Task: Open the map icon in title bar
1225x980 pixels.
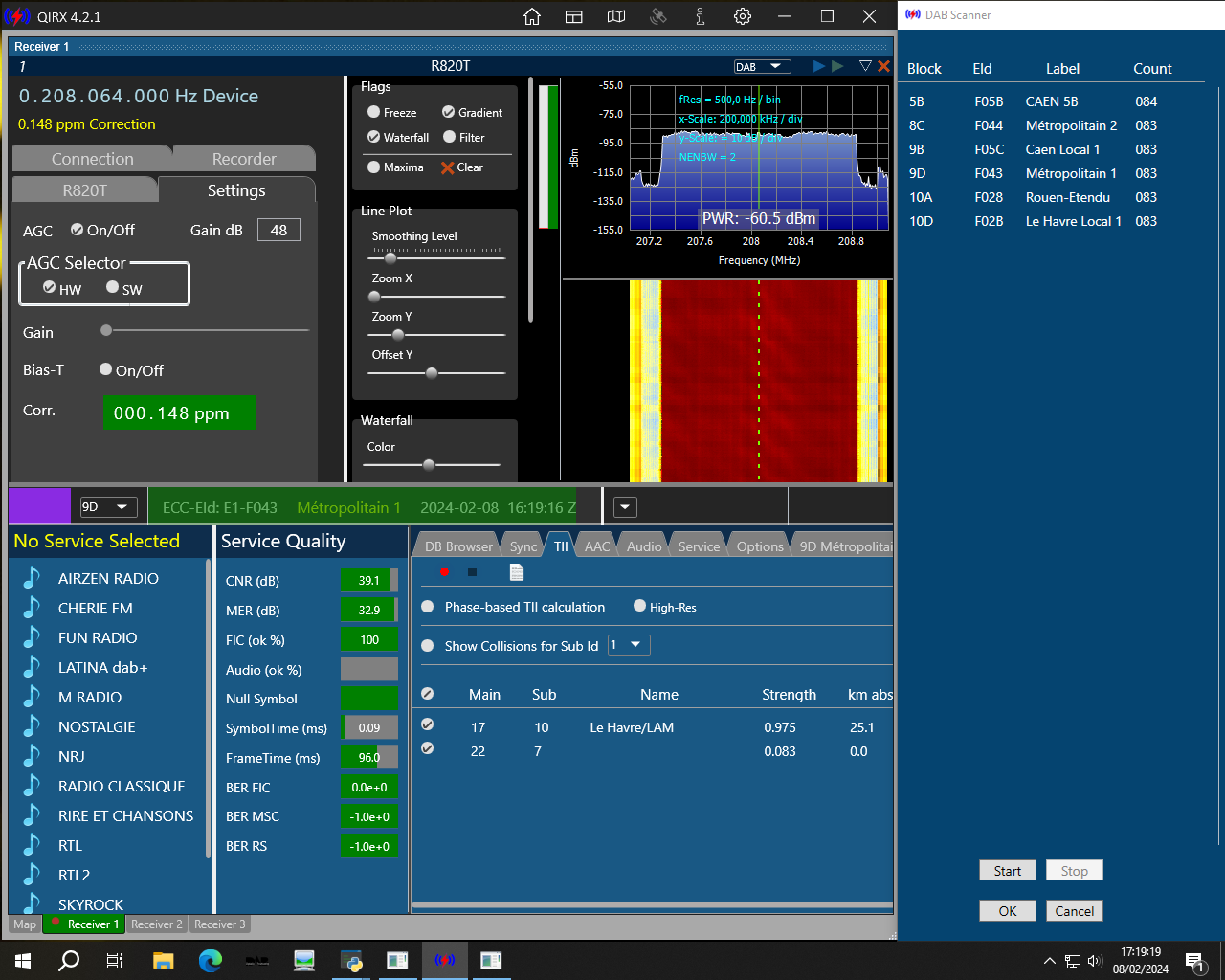Action: tap(616, 16)
